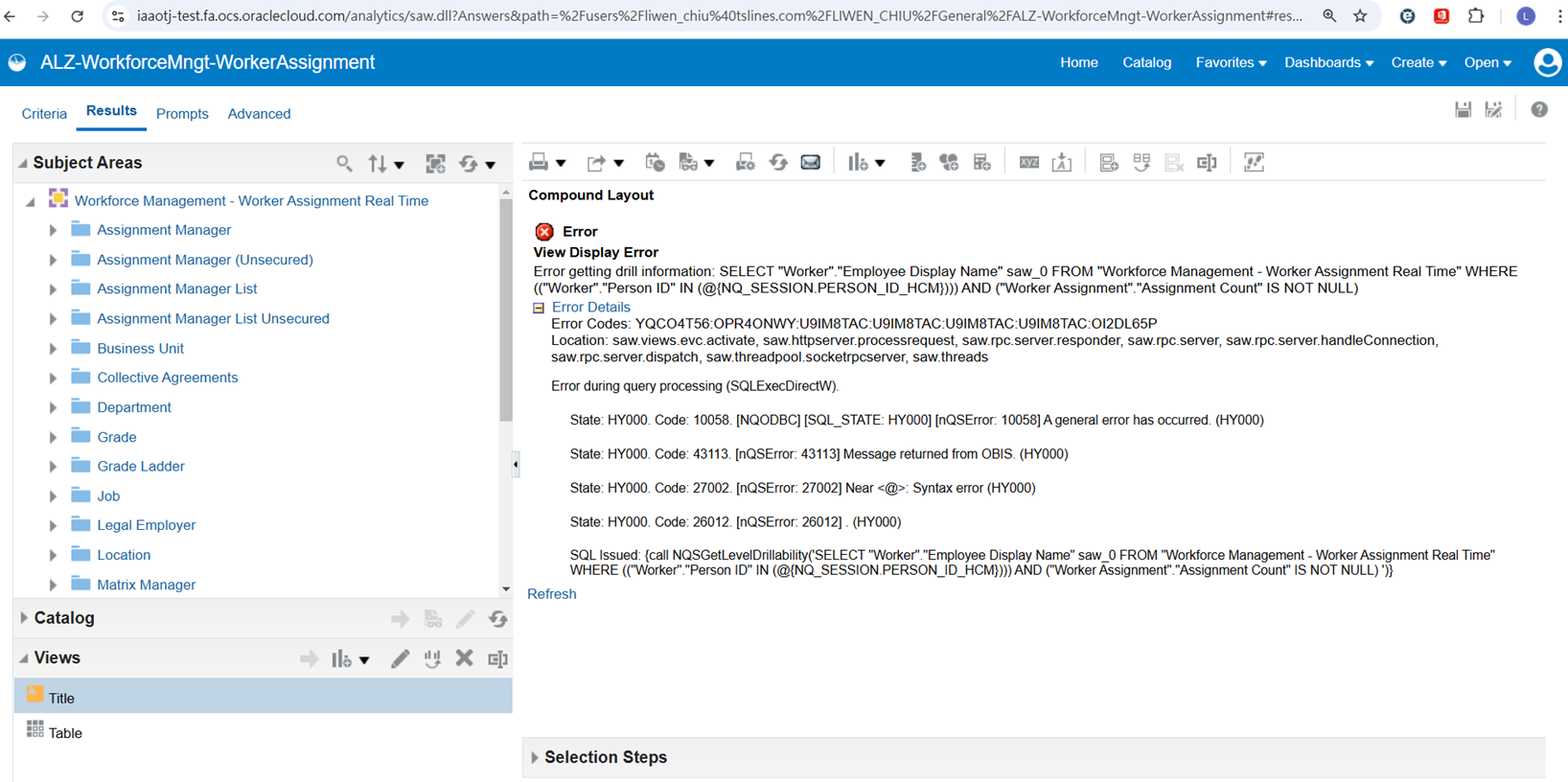Switch to the Prompts tab
The image size is (1568, 782).
tap(182, 114)
